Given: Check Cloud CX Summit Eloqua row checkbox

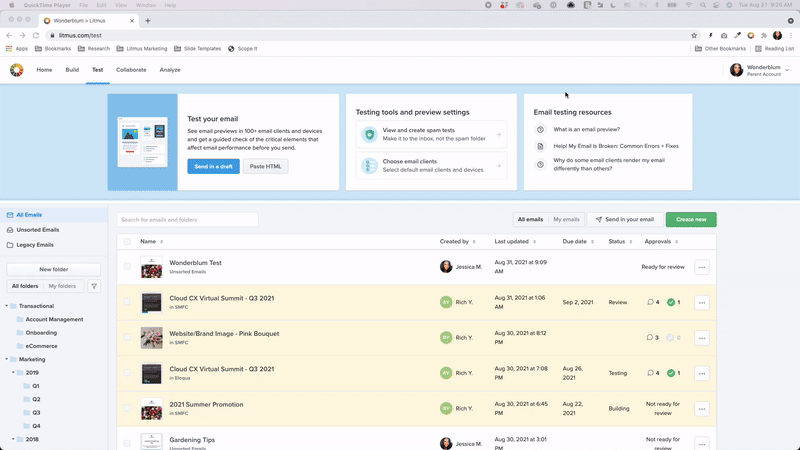Looking at the screenshot, I should (x=127, y=372).
